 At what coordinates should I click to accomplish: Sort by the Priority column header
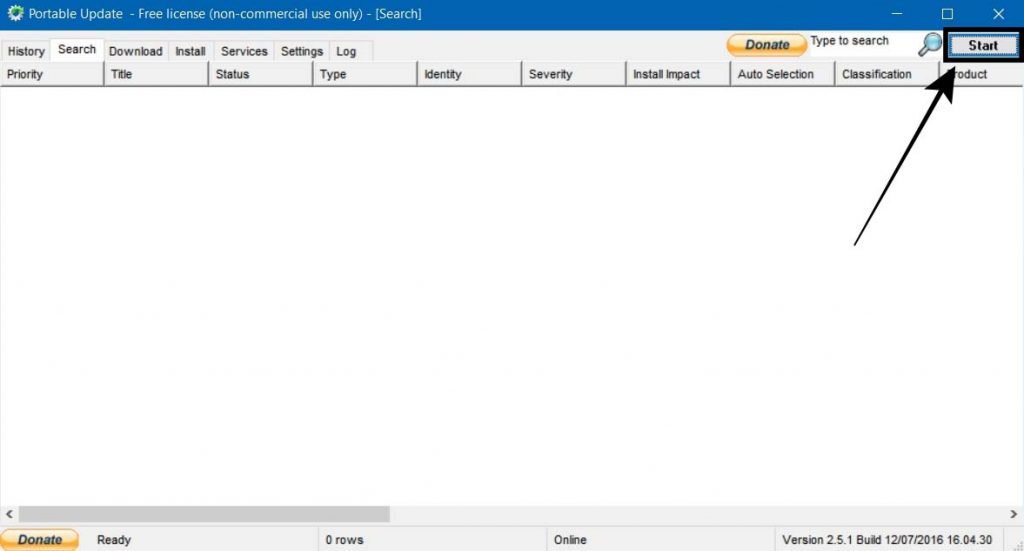(x=52, y=74)
